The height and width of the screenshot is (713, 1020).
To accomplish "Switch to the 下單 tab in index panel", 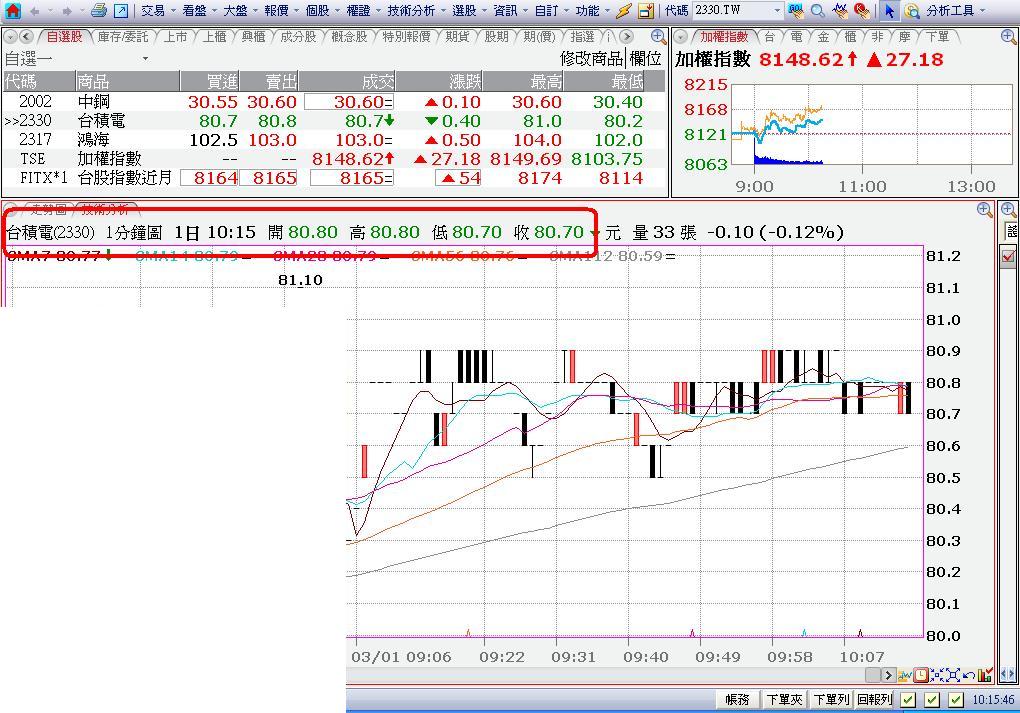I will tap(937, 36).
